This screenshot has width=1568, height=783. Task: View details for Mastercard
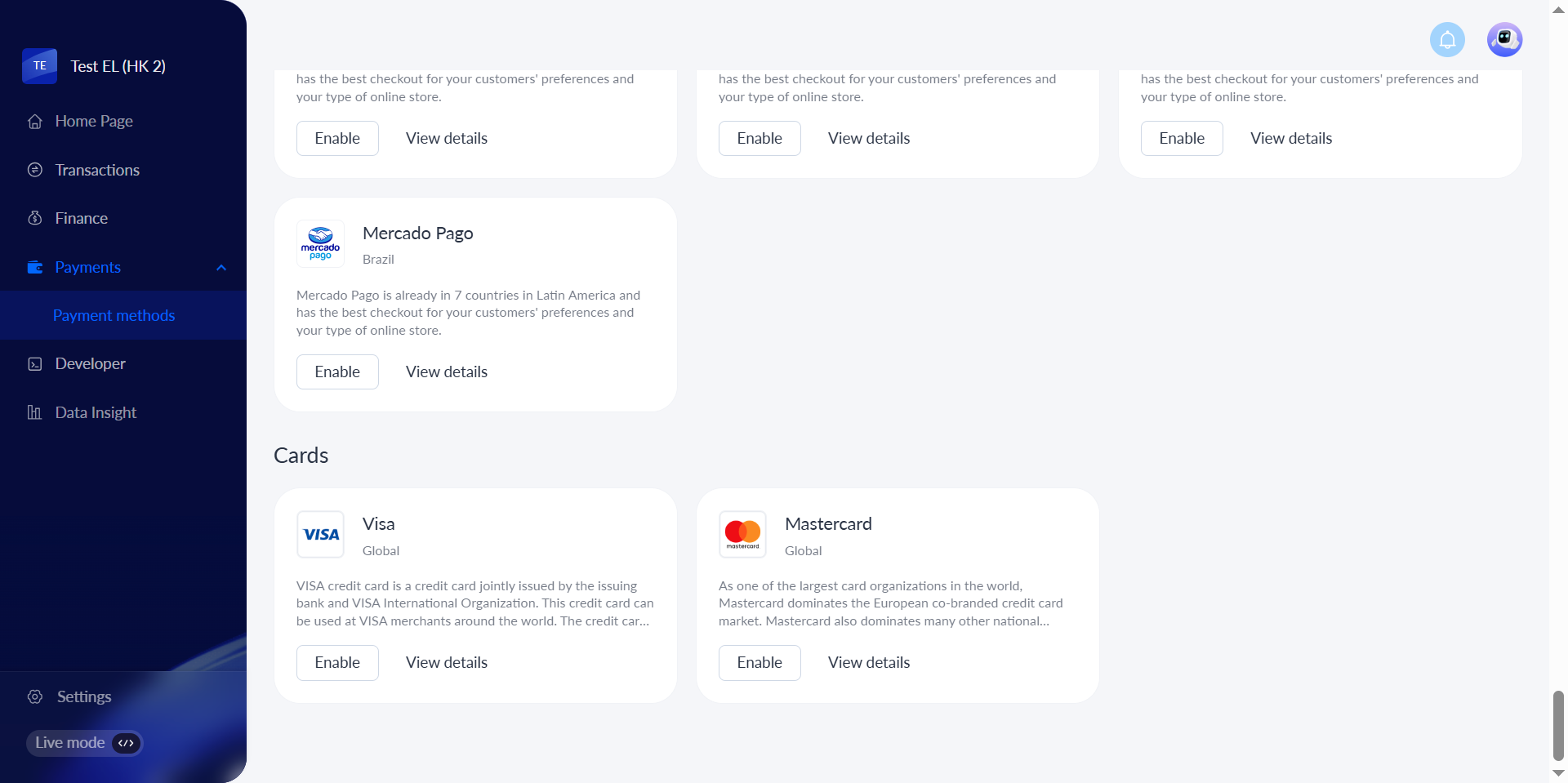point(869,662)
